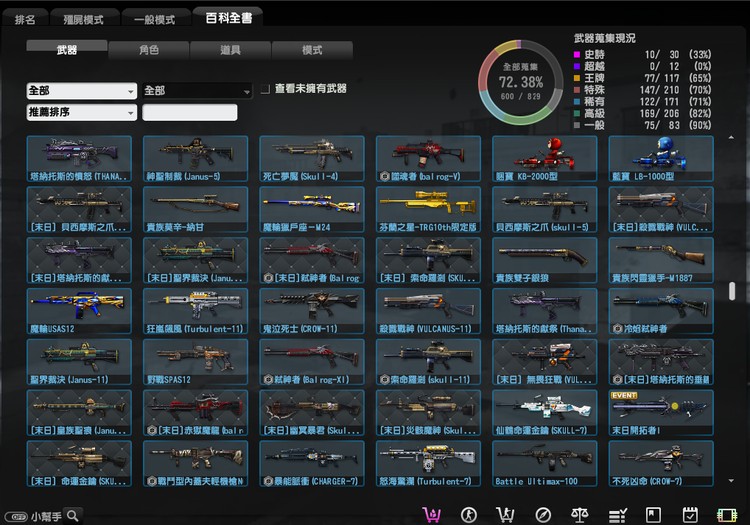The width and height of the screenshot is (750, 525).
Task: Open the 聖界裁決 (Janus-11) card
Action: tap(79, 362)
